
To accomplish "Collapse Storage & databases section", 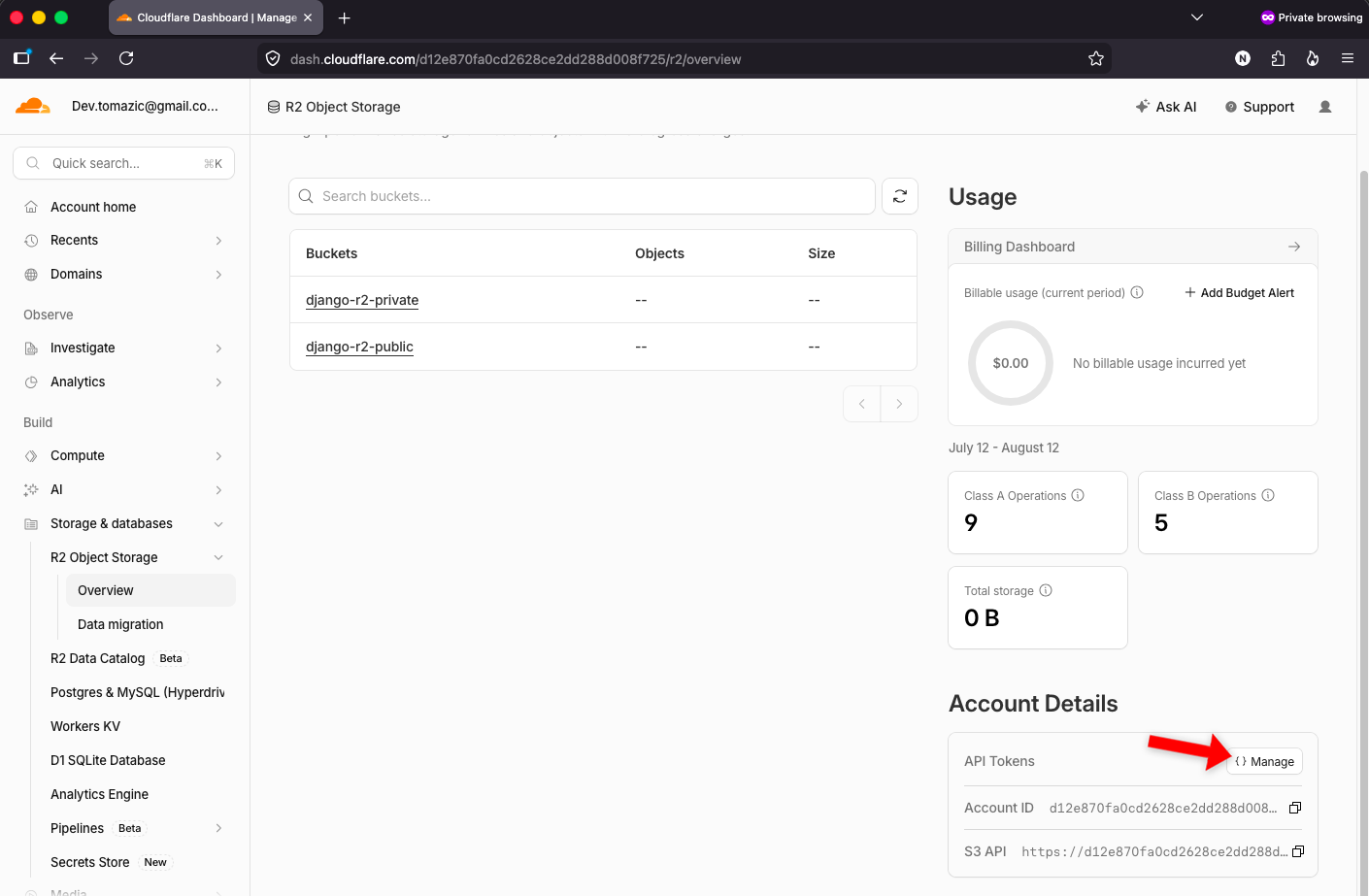I will click(218, 524).
